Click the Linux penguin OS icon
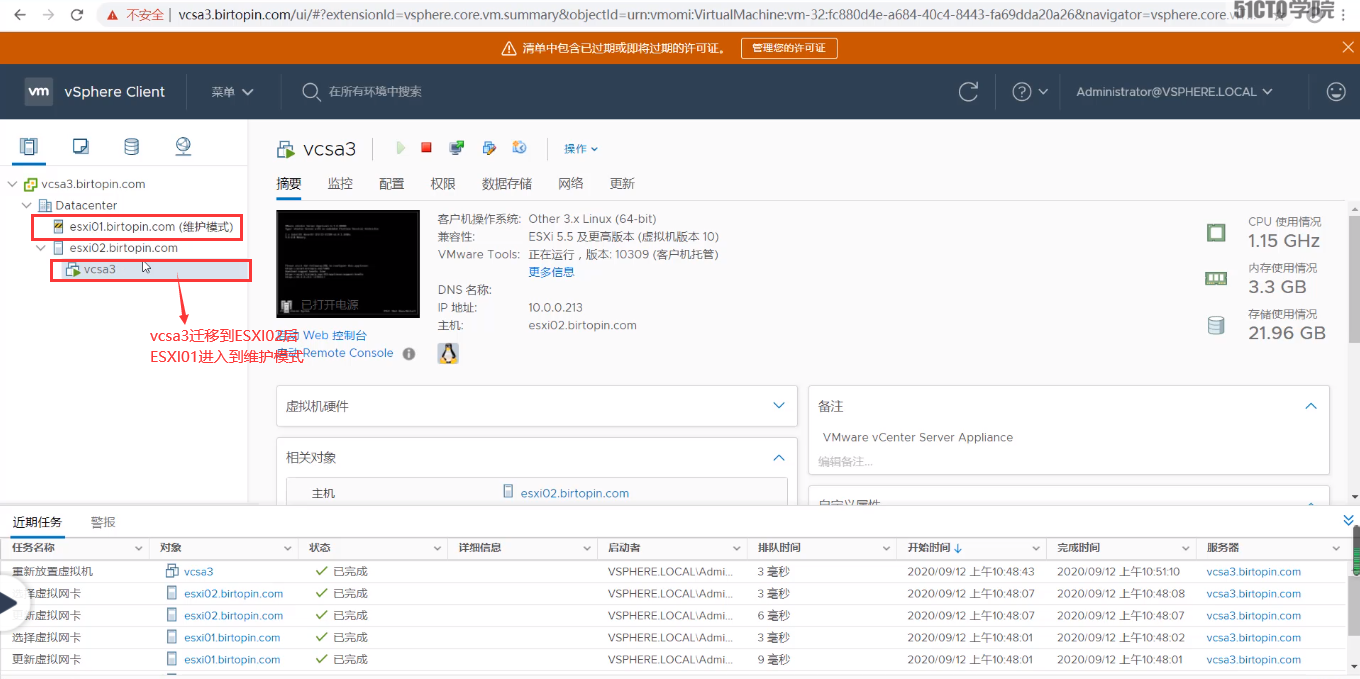Viewport: 1360px width, 679px height. pos(448,353)
